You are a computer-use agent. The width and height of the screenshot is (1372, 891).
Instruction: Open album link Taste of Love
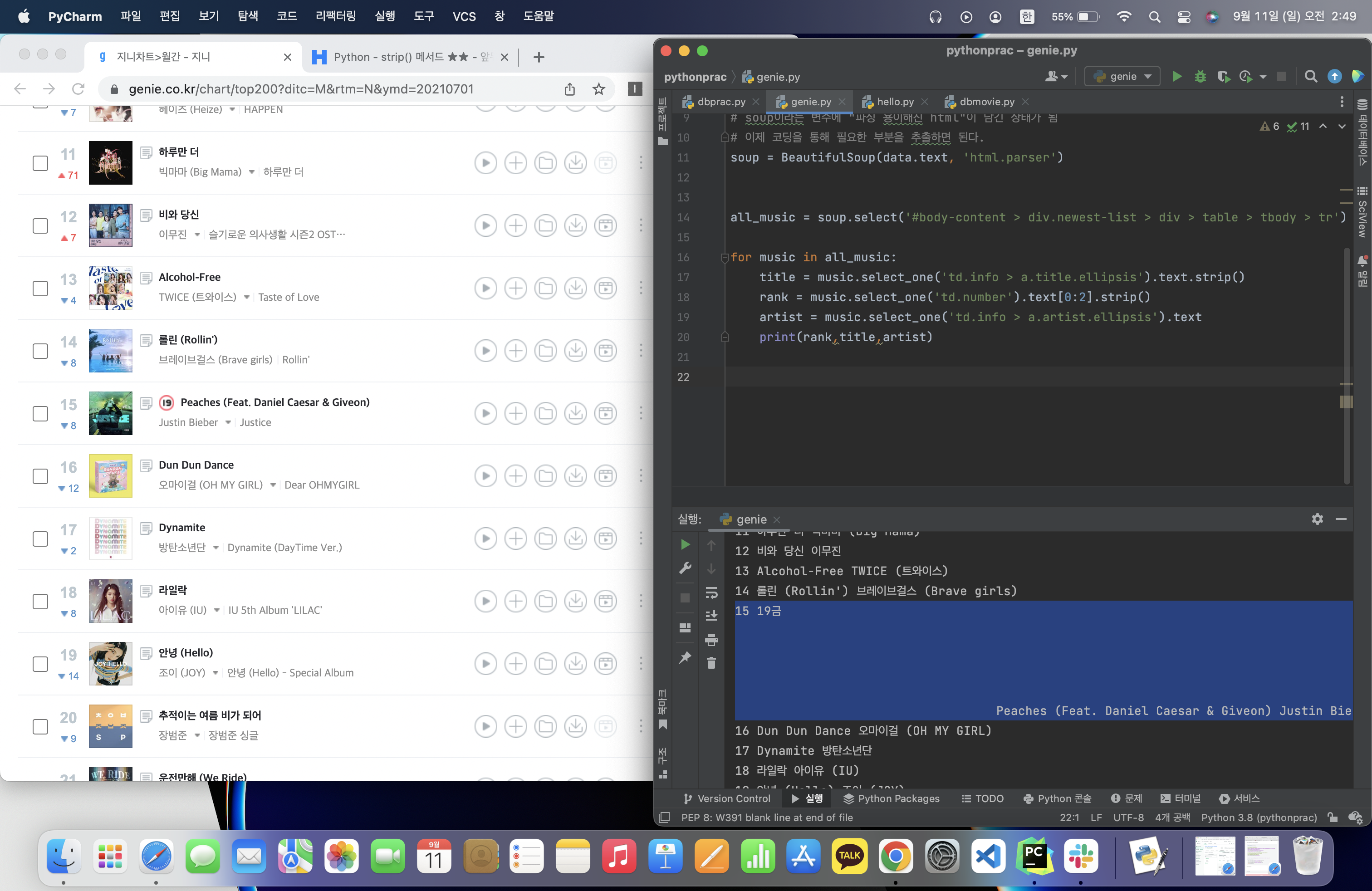pyautogui.click(x=289, y=298)
